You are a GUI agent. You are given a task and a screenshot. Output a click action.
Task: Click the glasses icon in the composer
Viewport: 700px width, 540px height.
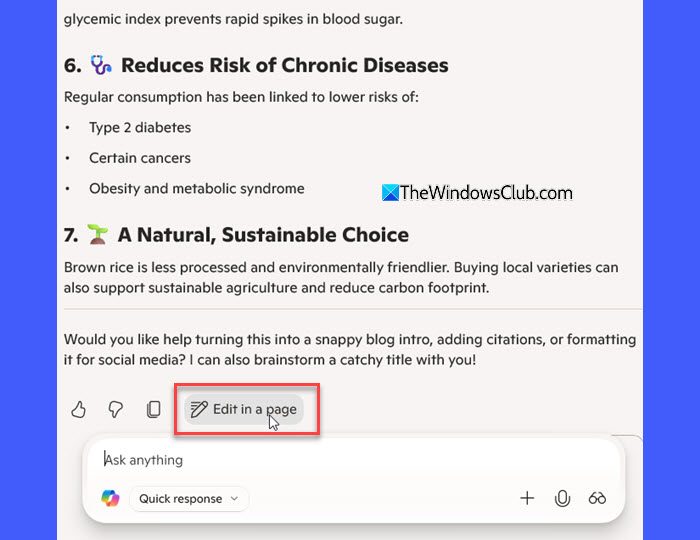597,498
